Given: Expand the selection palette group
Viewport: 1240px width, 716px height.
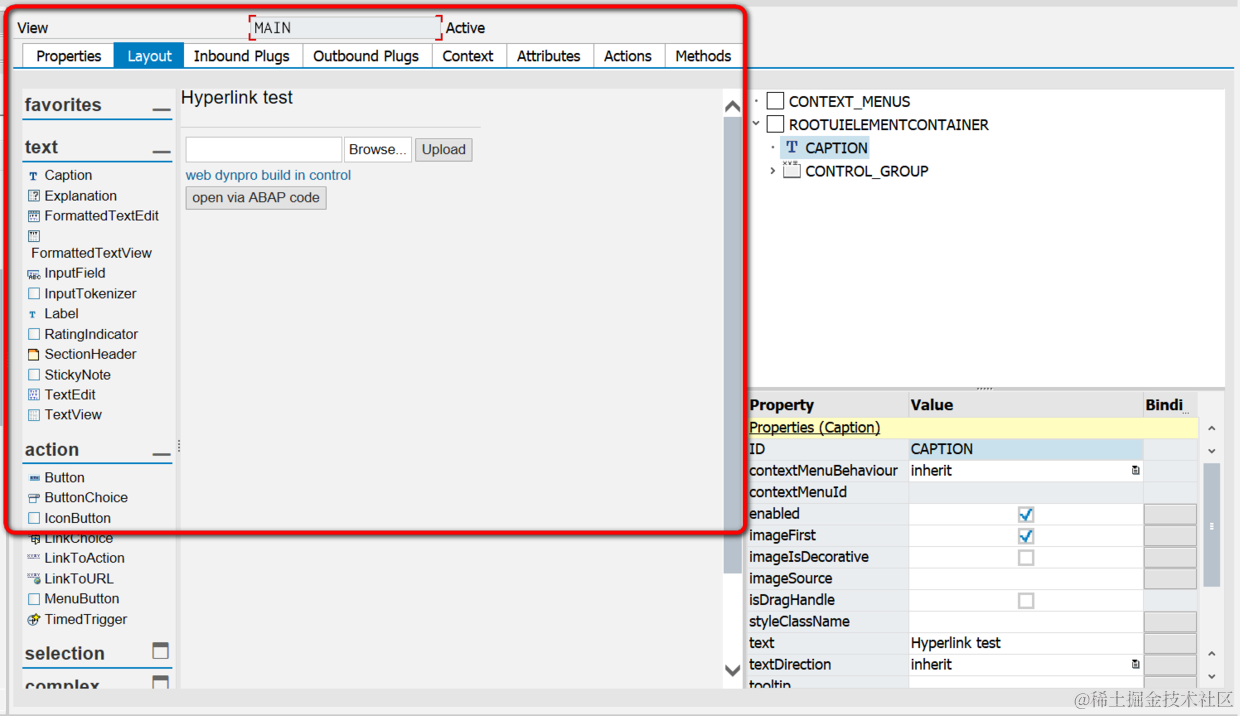Looking at the screenshot, I should click(160, 651).
